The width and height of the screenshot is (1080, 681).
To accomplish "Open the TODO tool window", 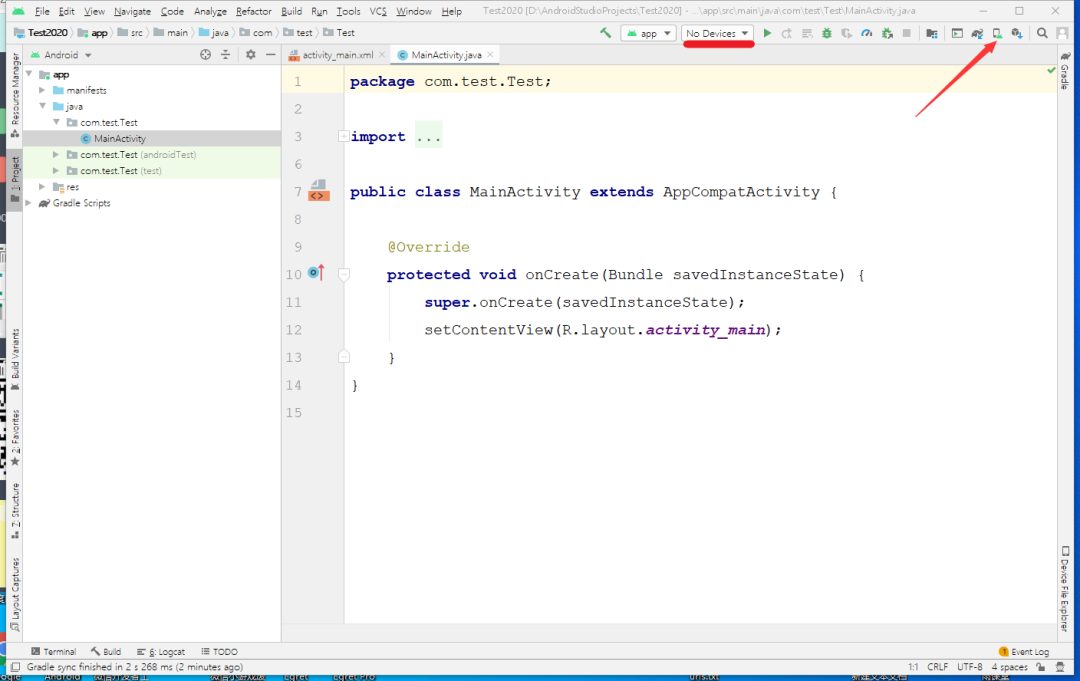I will pos(219,651).
